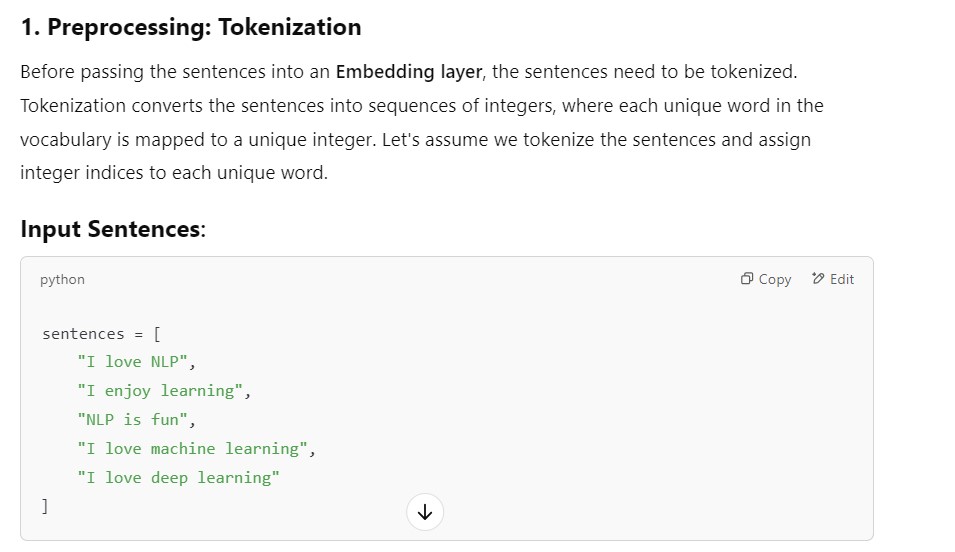Click the Edit pencil icon in code header
Viewport: 955px width, 552px height.
click(818, 279)
